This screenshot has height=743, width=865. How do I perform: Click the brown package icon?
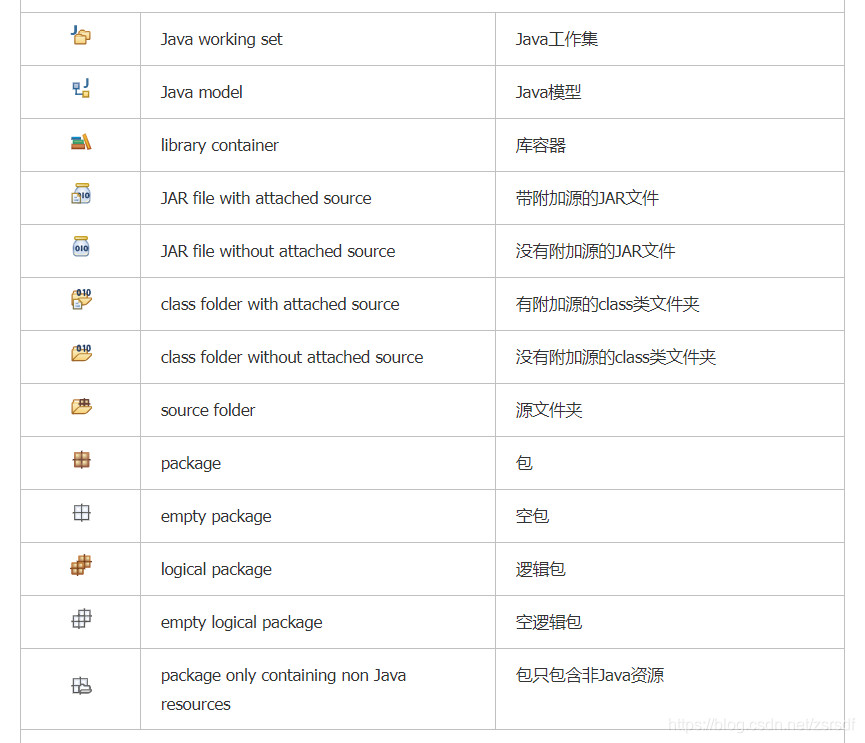[x=81, y=459]
